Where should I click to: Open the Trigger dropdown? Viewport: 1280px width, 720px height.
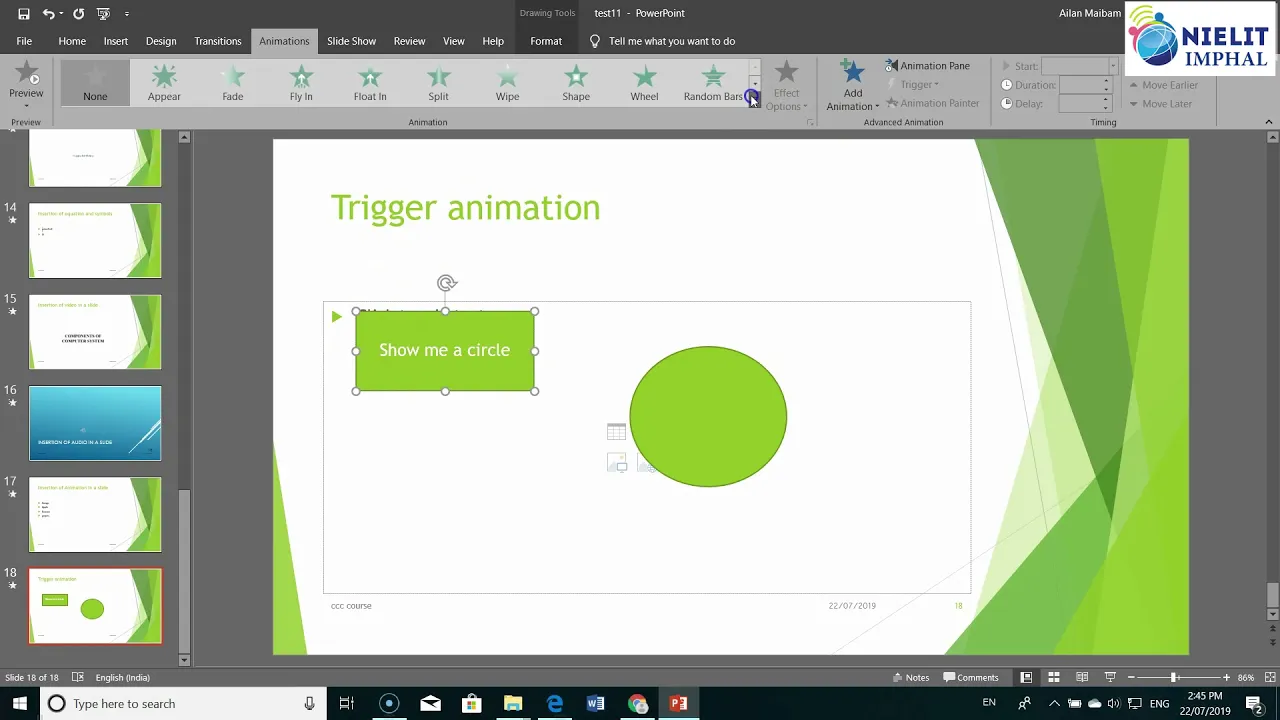point(913,85)
